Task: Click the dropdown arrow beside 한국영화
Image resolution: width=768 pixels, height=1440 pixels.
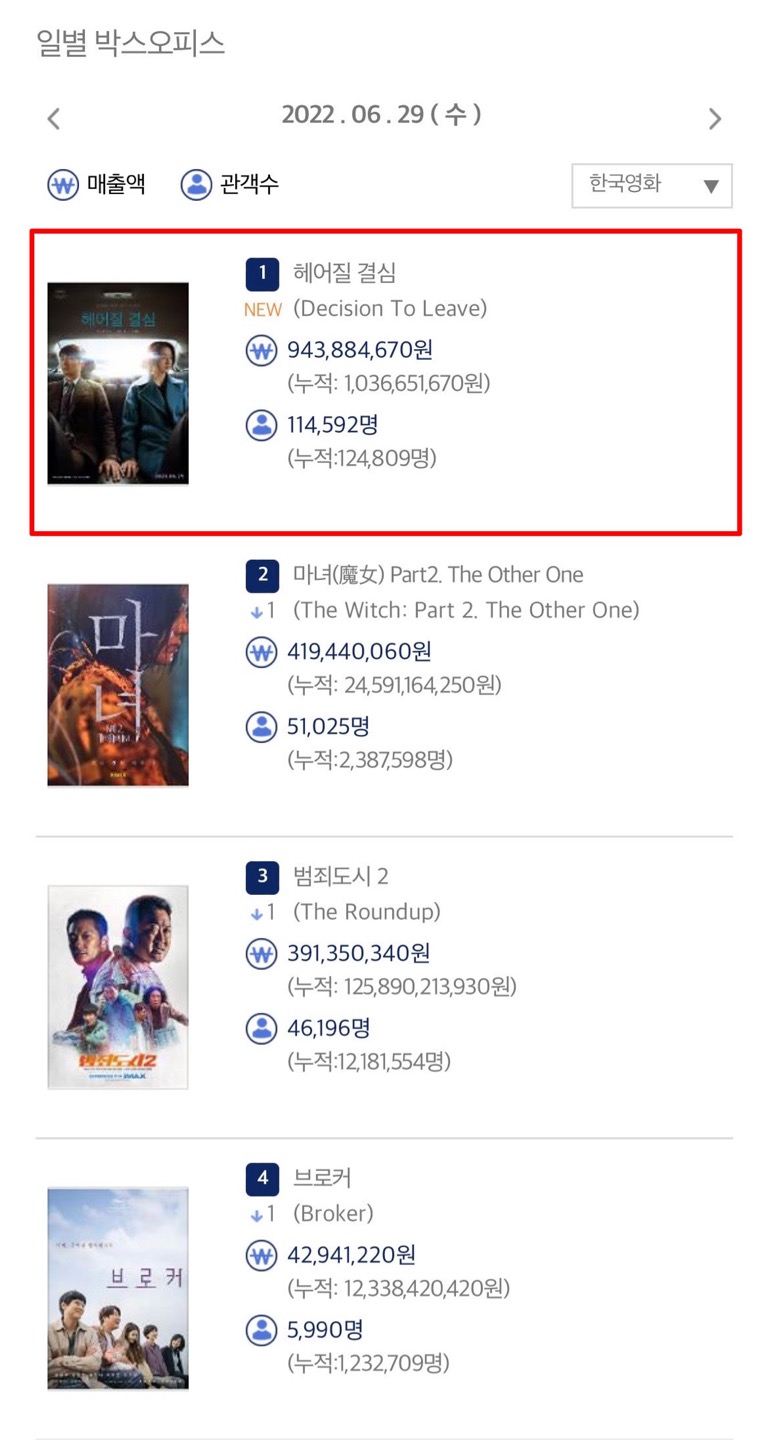Action: (711, 187)
